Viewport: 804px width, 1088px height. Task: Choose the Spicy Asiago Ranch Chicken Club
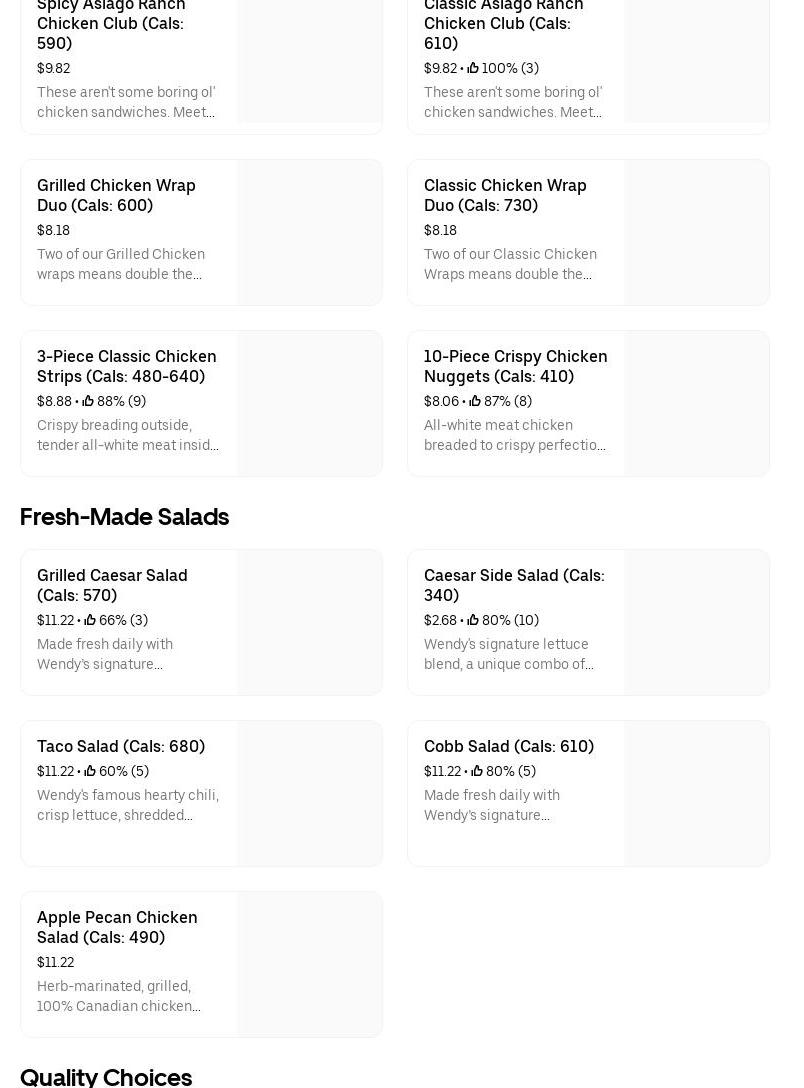tap(111, 23)
